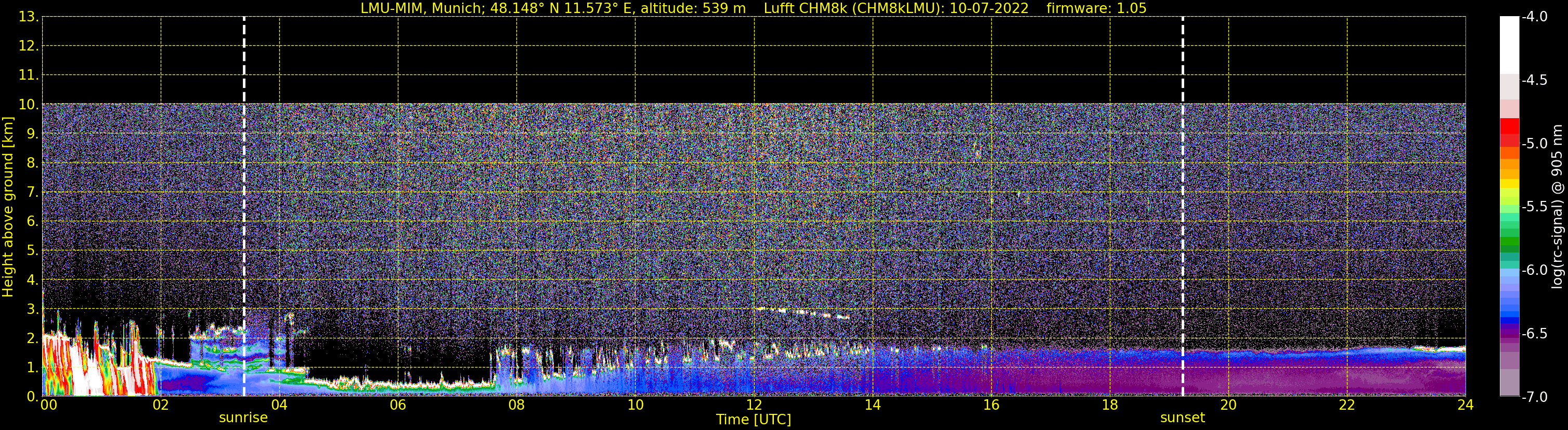This screenshot has width=1568, height=430.
Task: Click the white segment at top of colorbar
Action: [x=1510, y=46]
